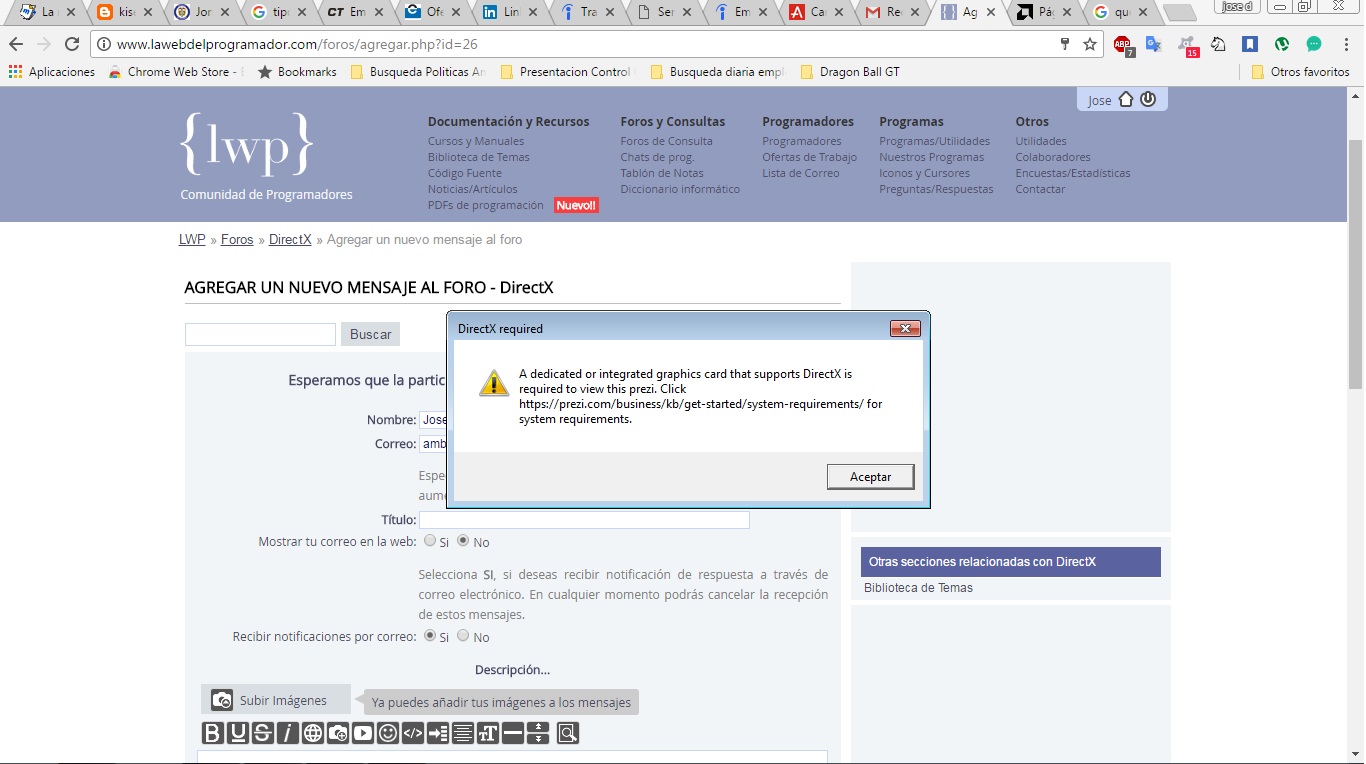The width and height of the screenshot is (1366, 764).
Task: Select 'Si' for Mostrar tu correo
Action: 430,541
